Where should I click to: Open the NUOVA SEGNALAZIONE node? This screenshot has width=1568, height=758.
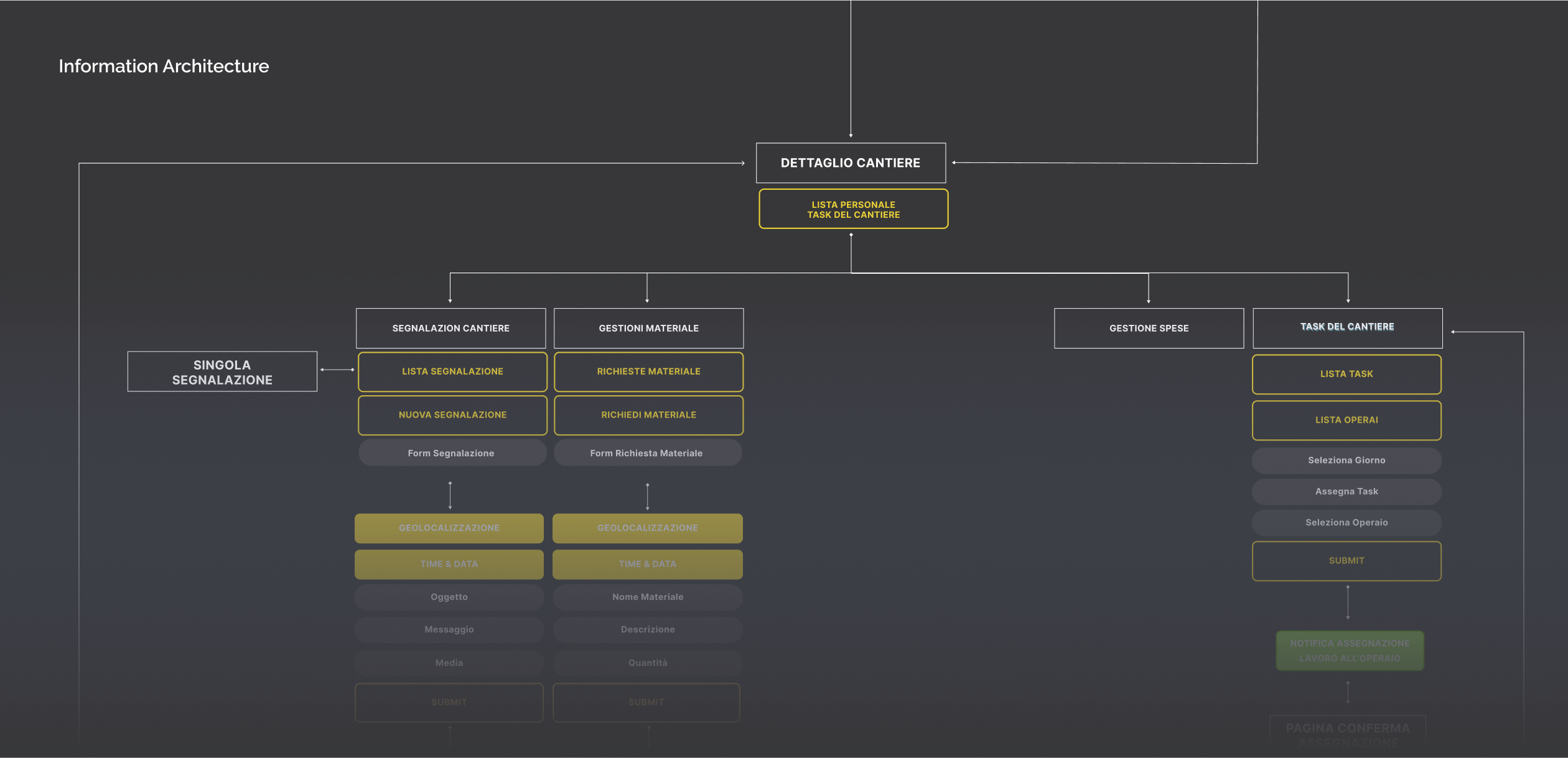(452, 415)
